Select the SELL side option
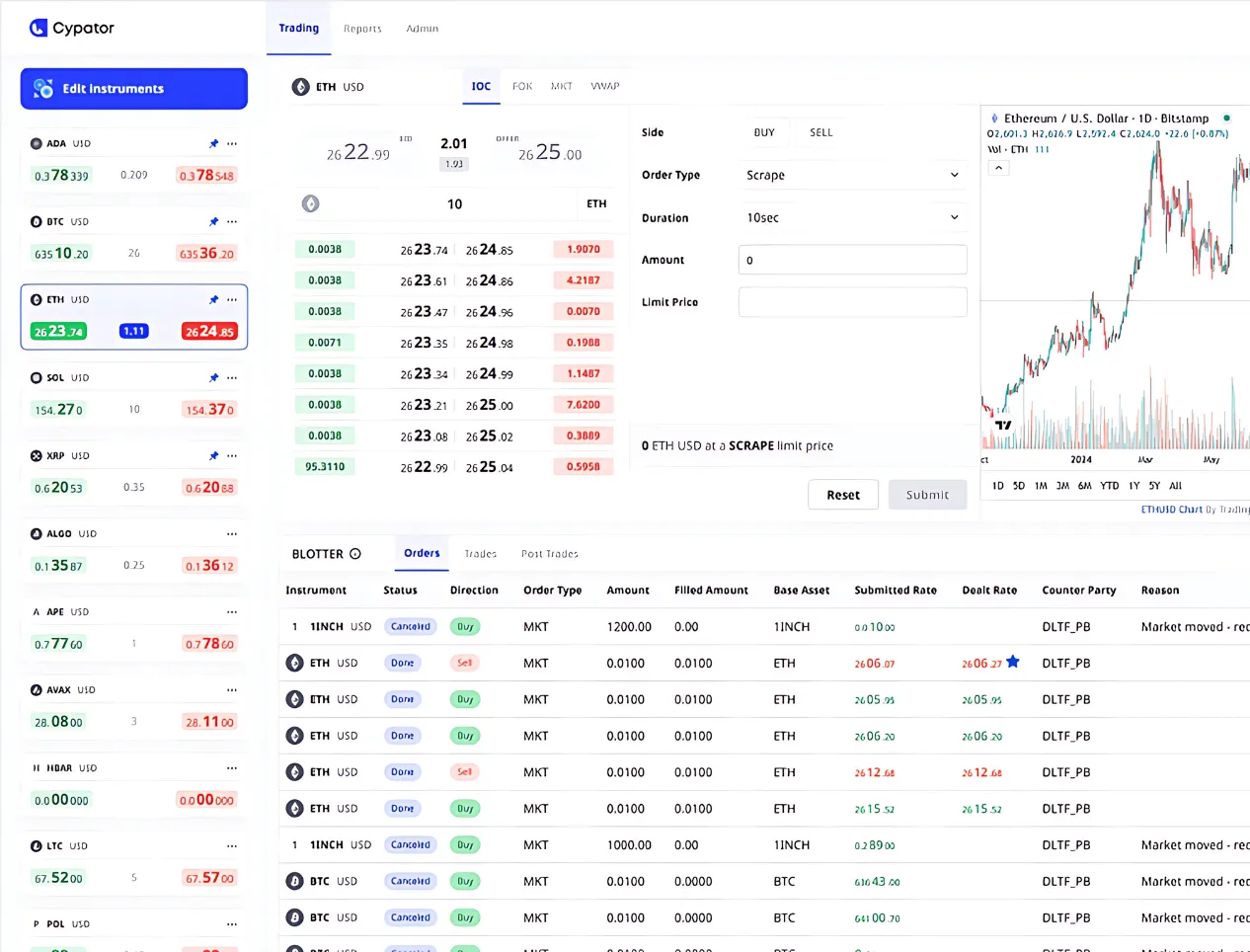The image size is (1250, 952). 821,132
